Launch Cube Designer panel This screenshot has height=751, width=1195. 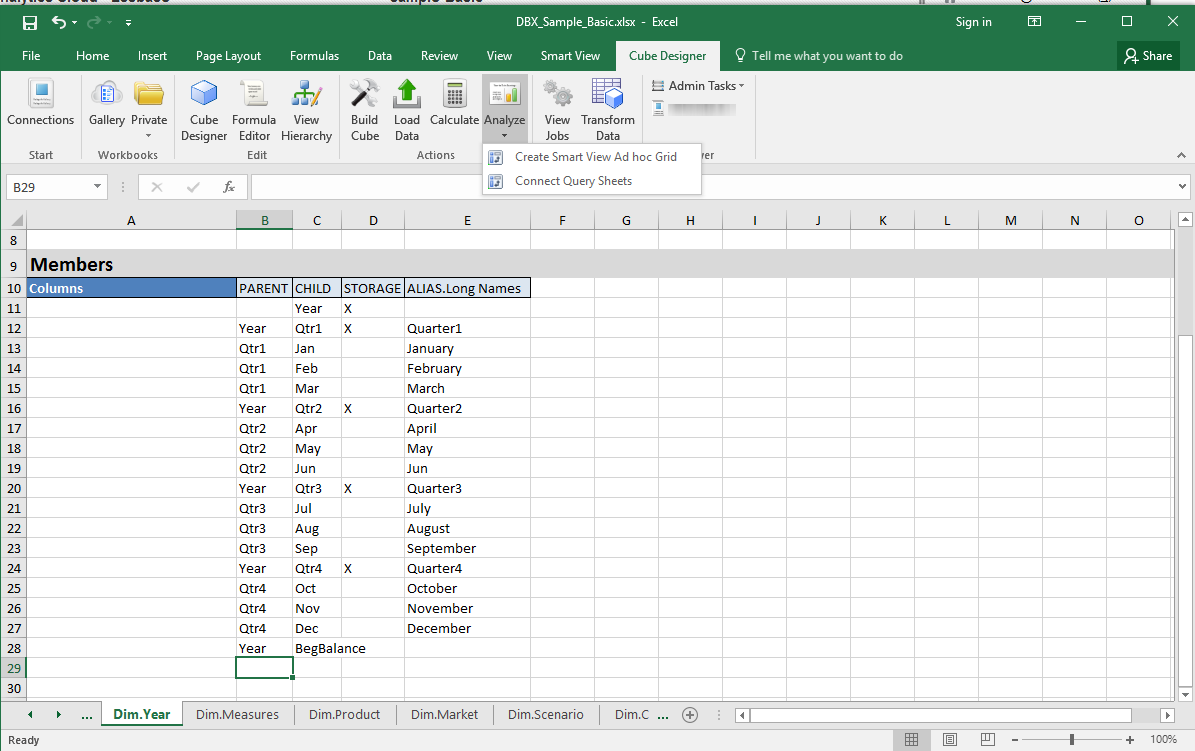[x=203, y=111]
